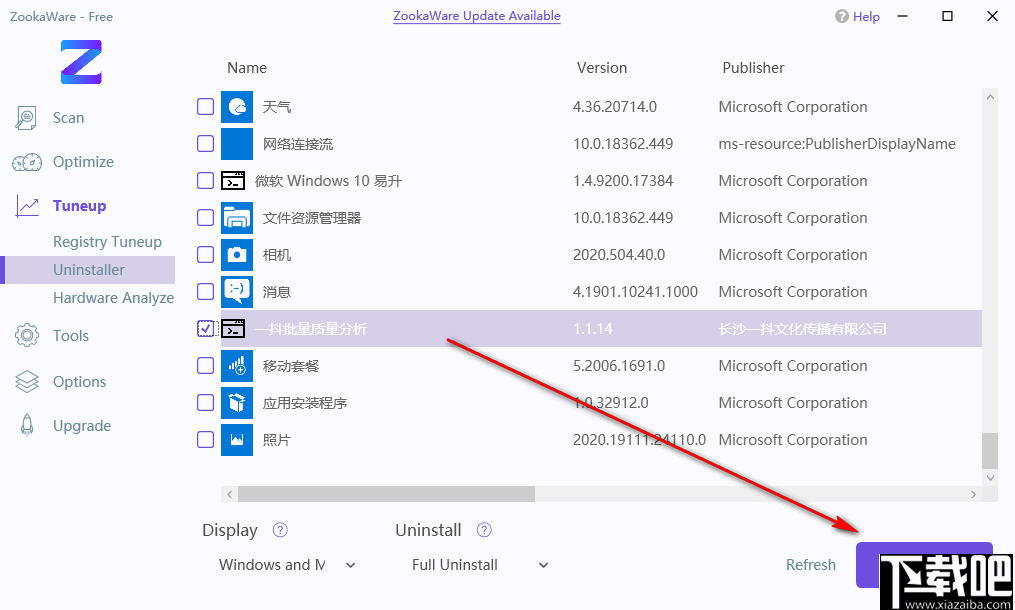
Task: Click the 相机 camera app icon
Action: point(237,255)
